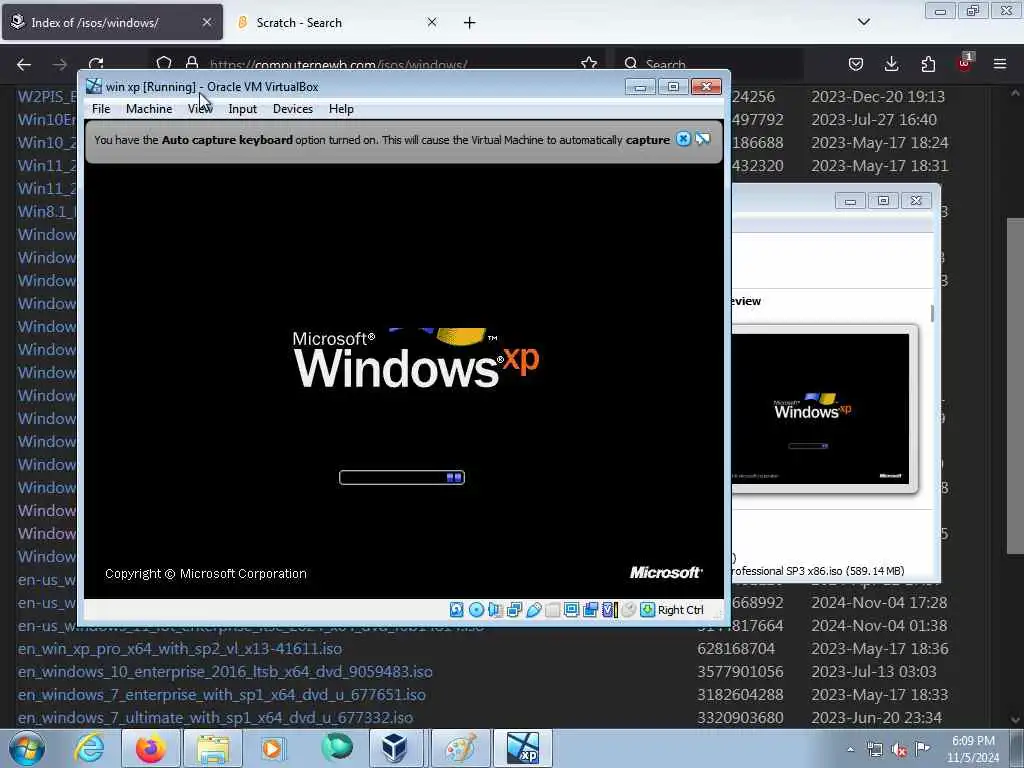Open the Firefox hamburger application menu
Viewport: 1024px width, 768px height.
(1000, 63)
